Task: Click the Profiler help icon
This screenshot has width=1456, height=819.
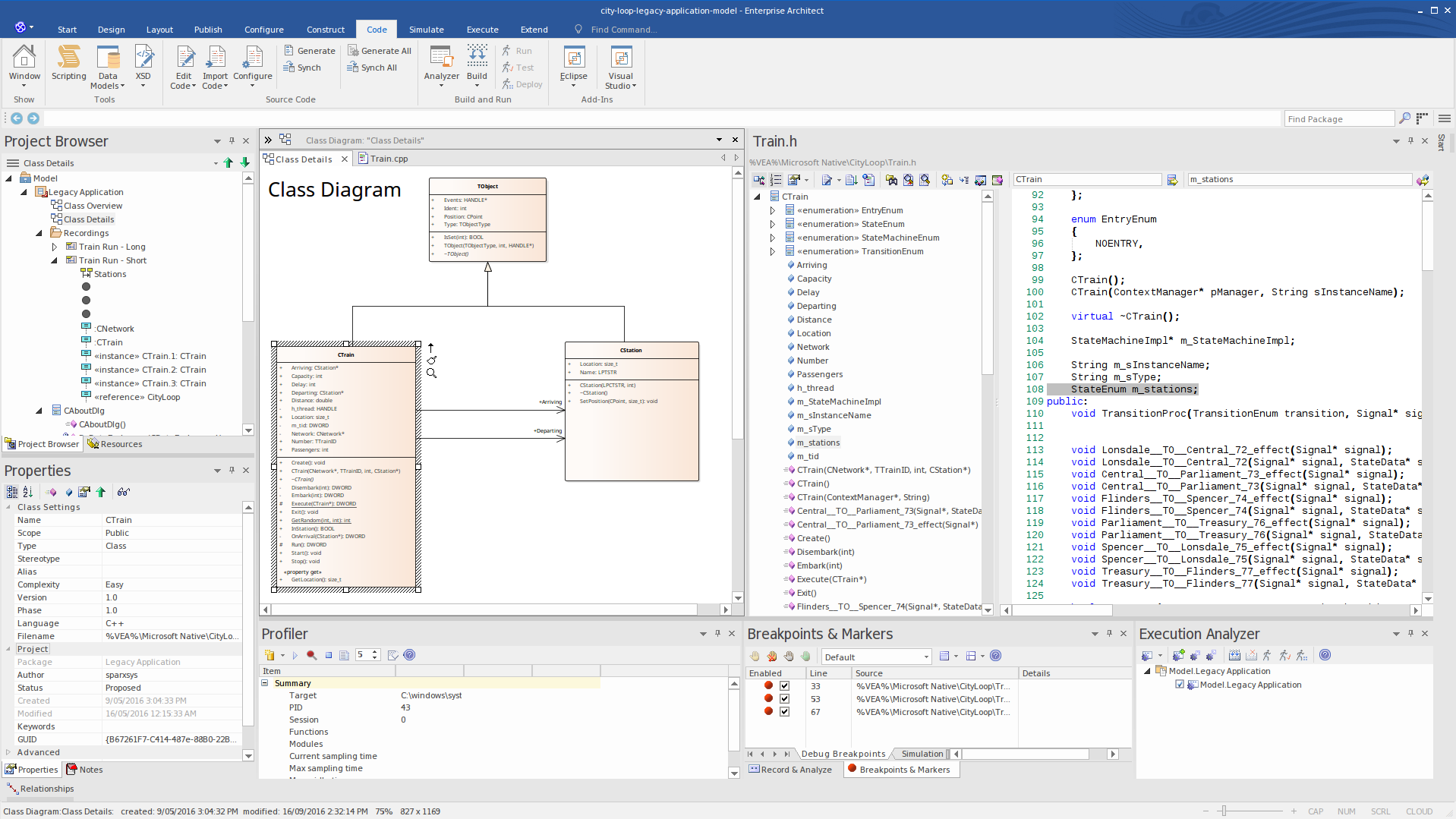Action: [x=409, y=655]
